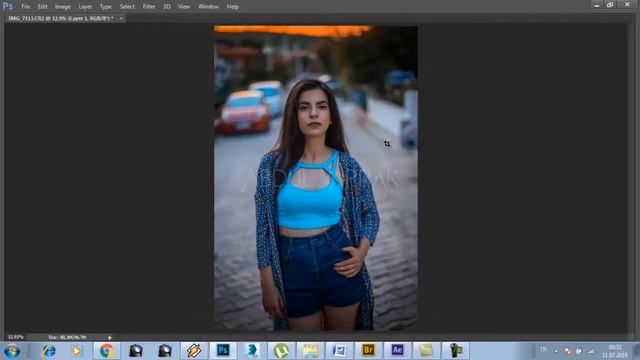The image size is (640, 360).
Task: Minimize the Photoshop window
Action: tap(597, 5)
